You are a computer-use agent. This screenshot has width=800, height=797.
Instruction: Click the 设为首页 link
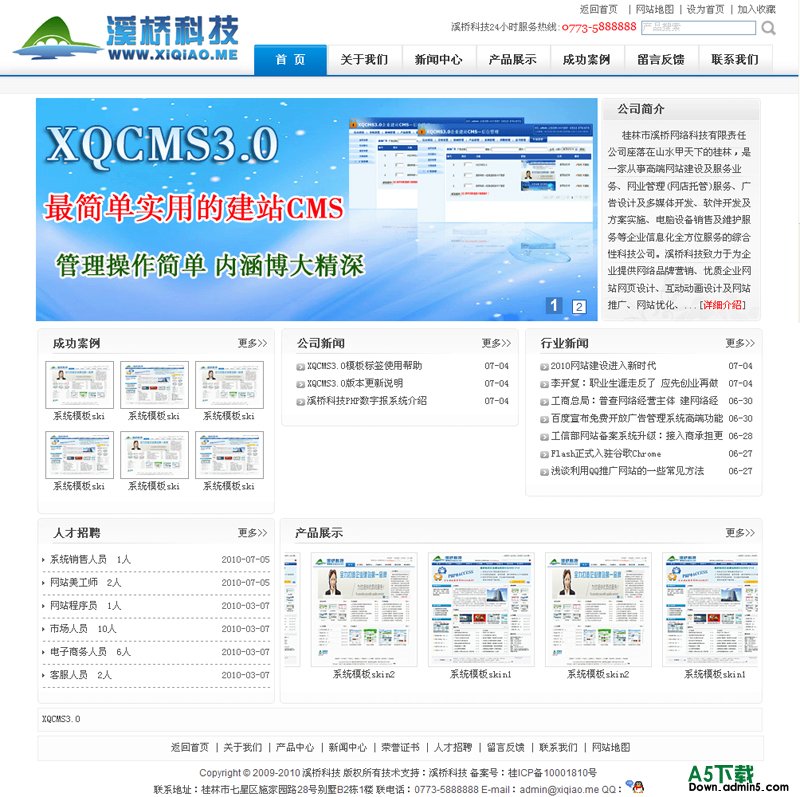(x=705, y=9)
